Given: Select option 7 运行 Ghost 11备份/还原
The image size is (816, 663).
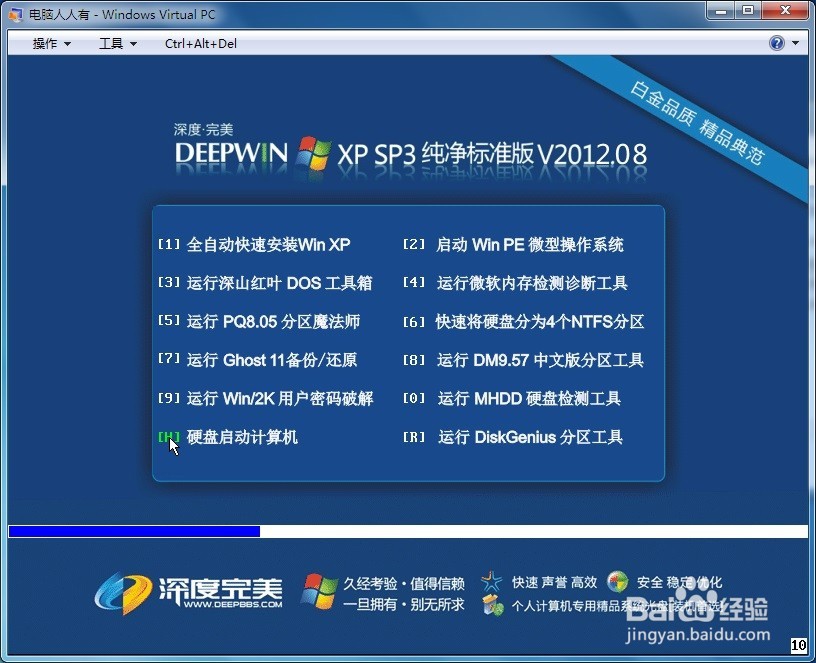Looking at the screenshot, I should tap(257, 360).
